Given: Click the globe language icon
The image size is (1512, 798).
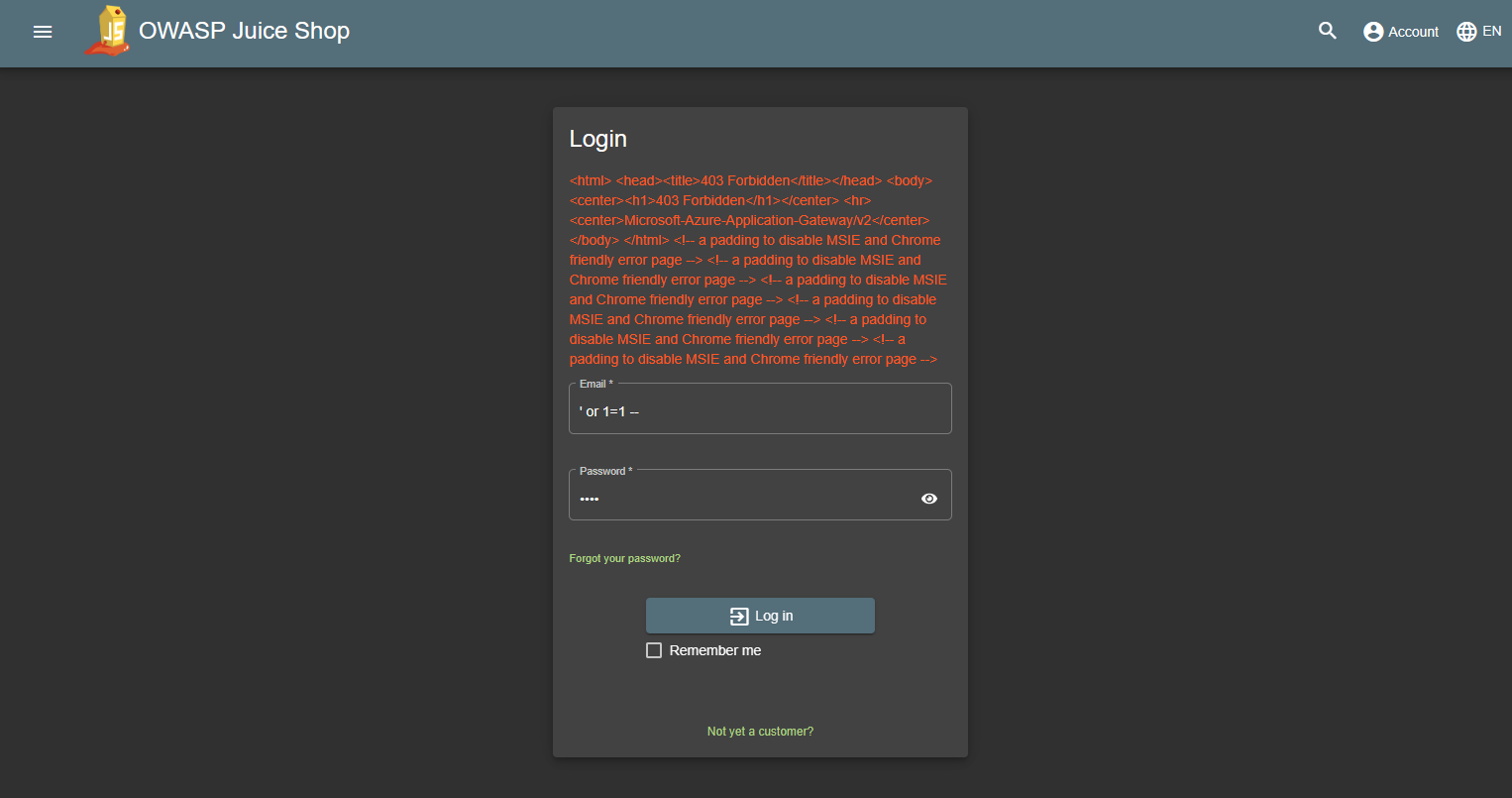Looking at the screenshot, I should click(1465, 31).
